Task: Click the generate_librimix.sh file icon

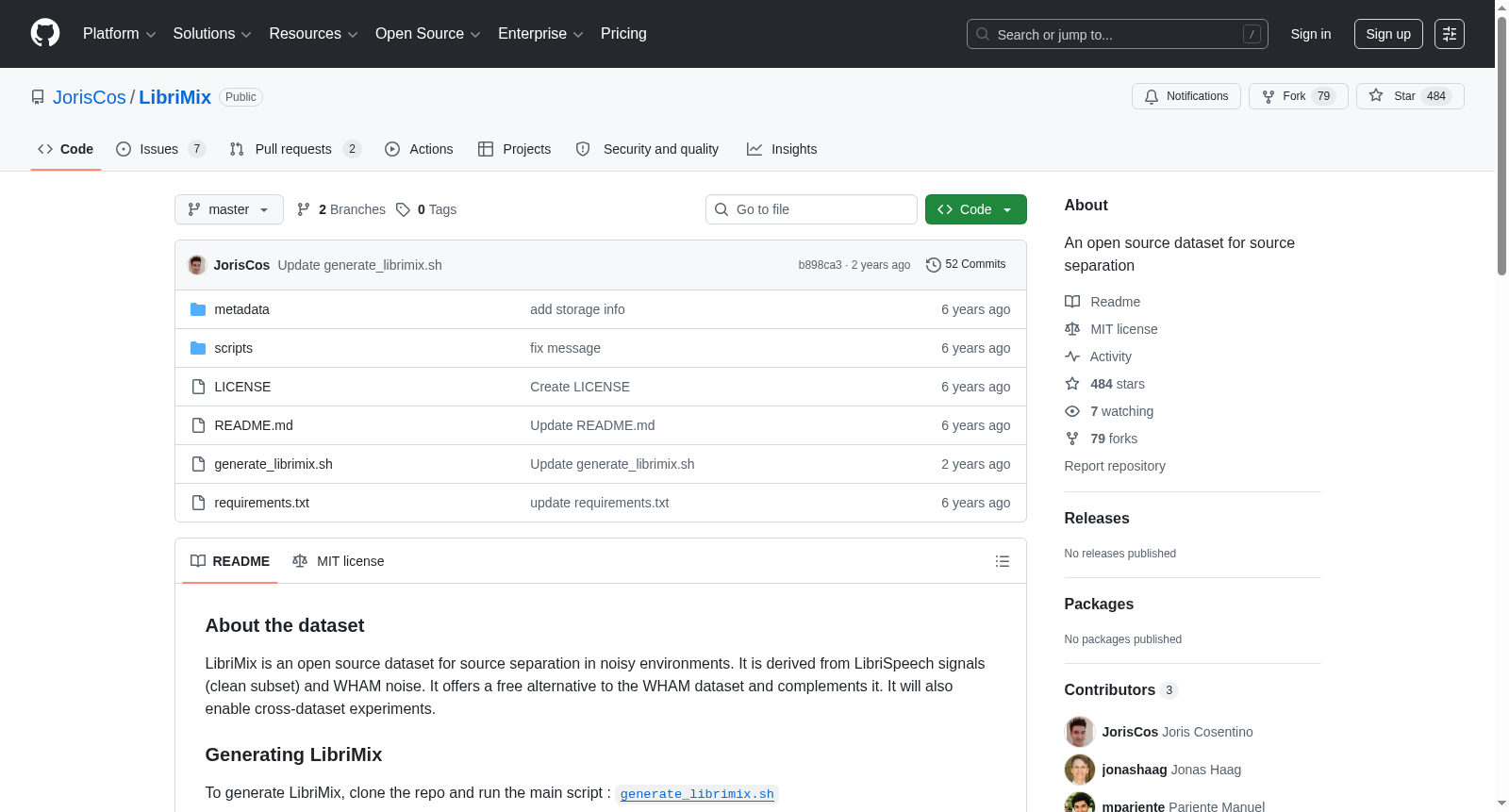Action: pyautogui.click(x=198, y=464)
